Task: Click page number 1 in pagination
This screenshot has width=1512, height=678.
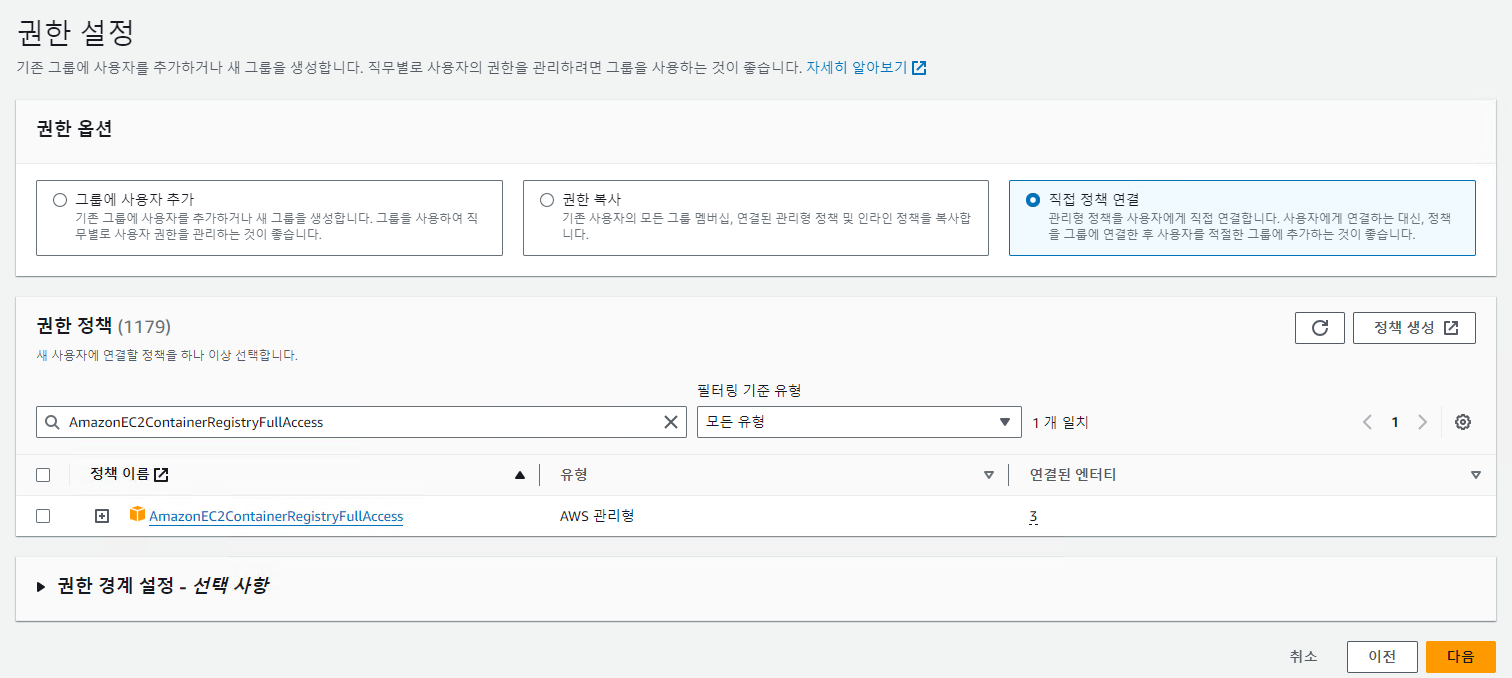Action: coord(1395,422)
